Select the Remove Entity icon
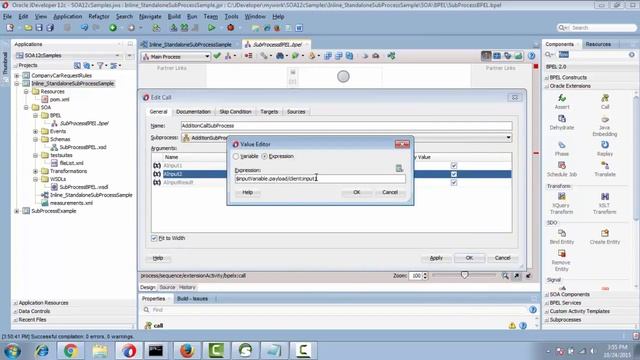The height and width of the screenshot is (360, 640). pos(562,253)
